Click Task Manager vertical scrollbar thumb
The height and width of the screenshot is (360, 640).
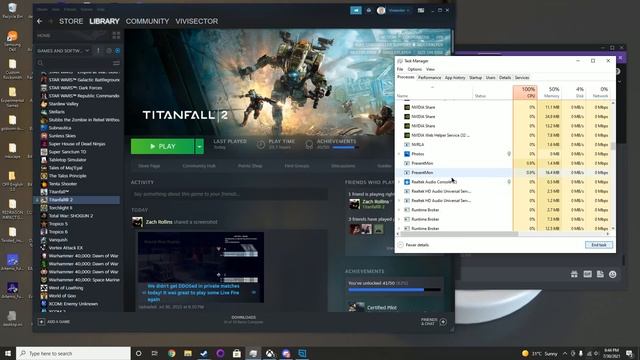point(613,146)
